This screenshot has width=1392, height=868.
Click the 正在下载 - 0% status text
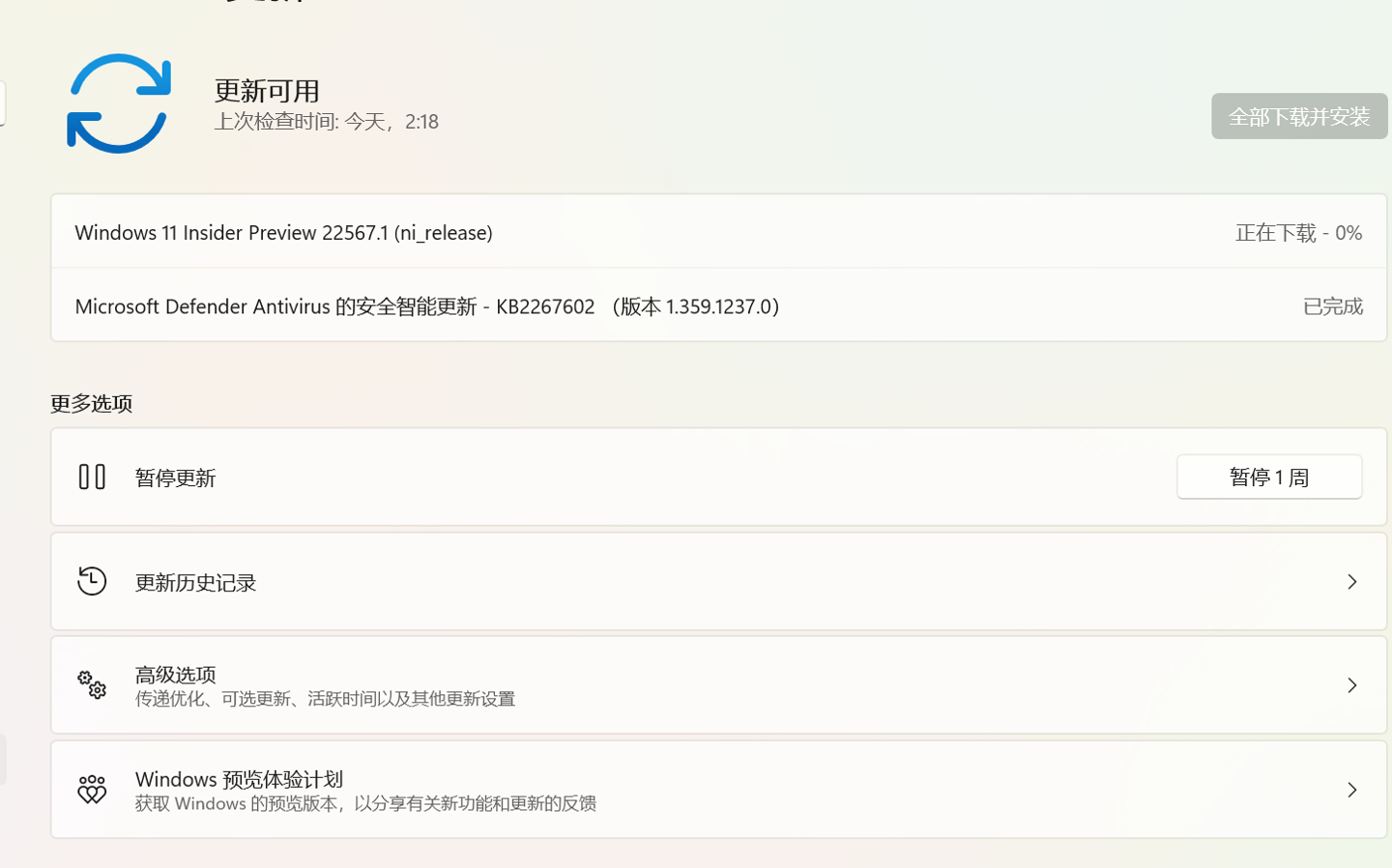[1298, 232]
